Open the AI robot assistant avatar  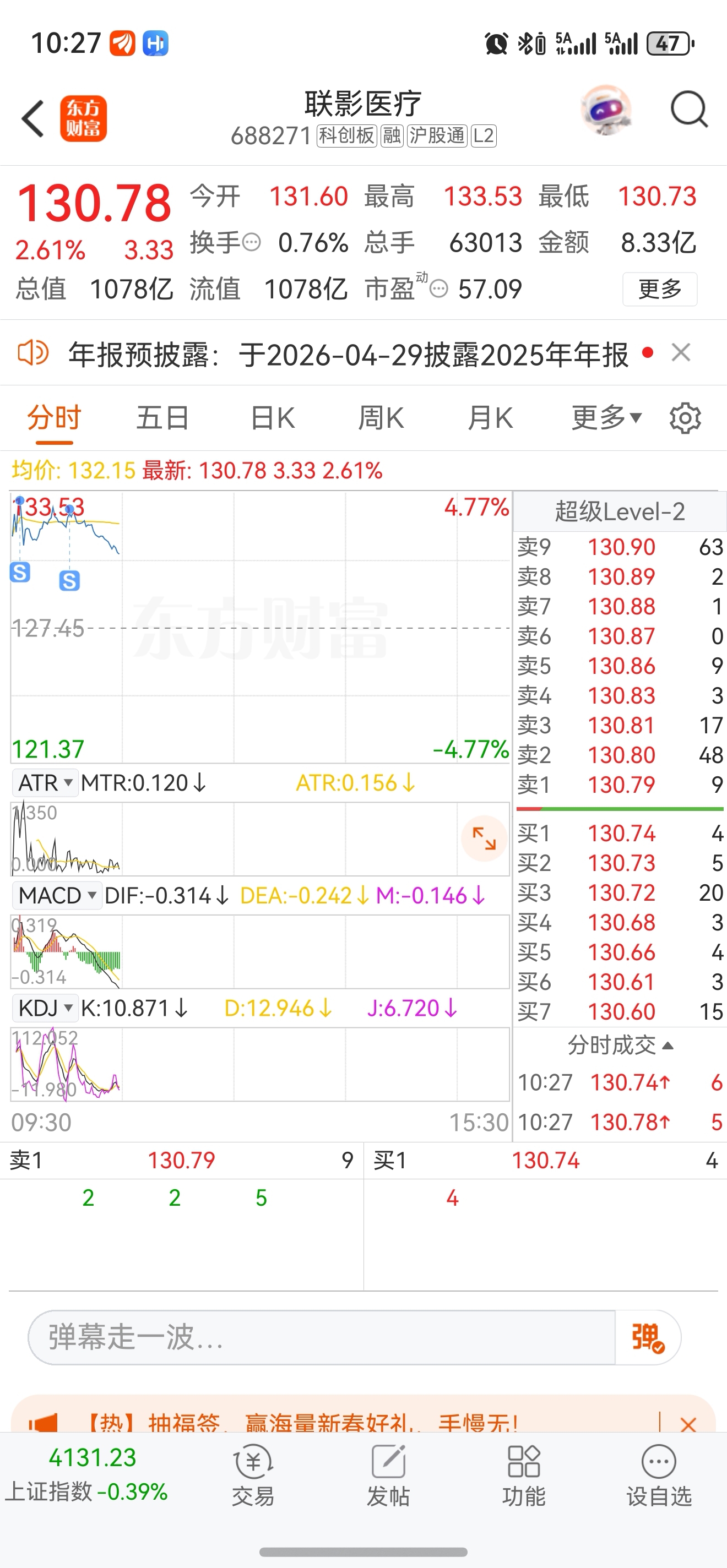pyautogui.click(x=606, y=110)
